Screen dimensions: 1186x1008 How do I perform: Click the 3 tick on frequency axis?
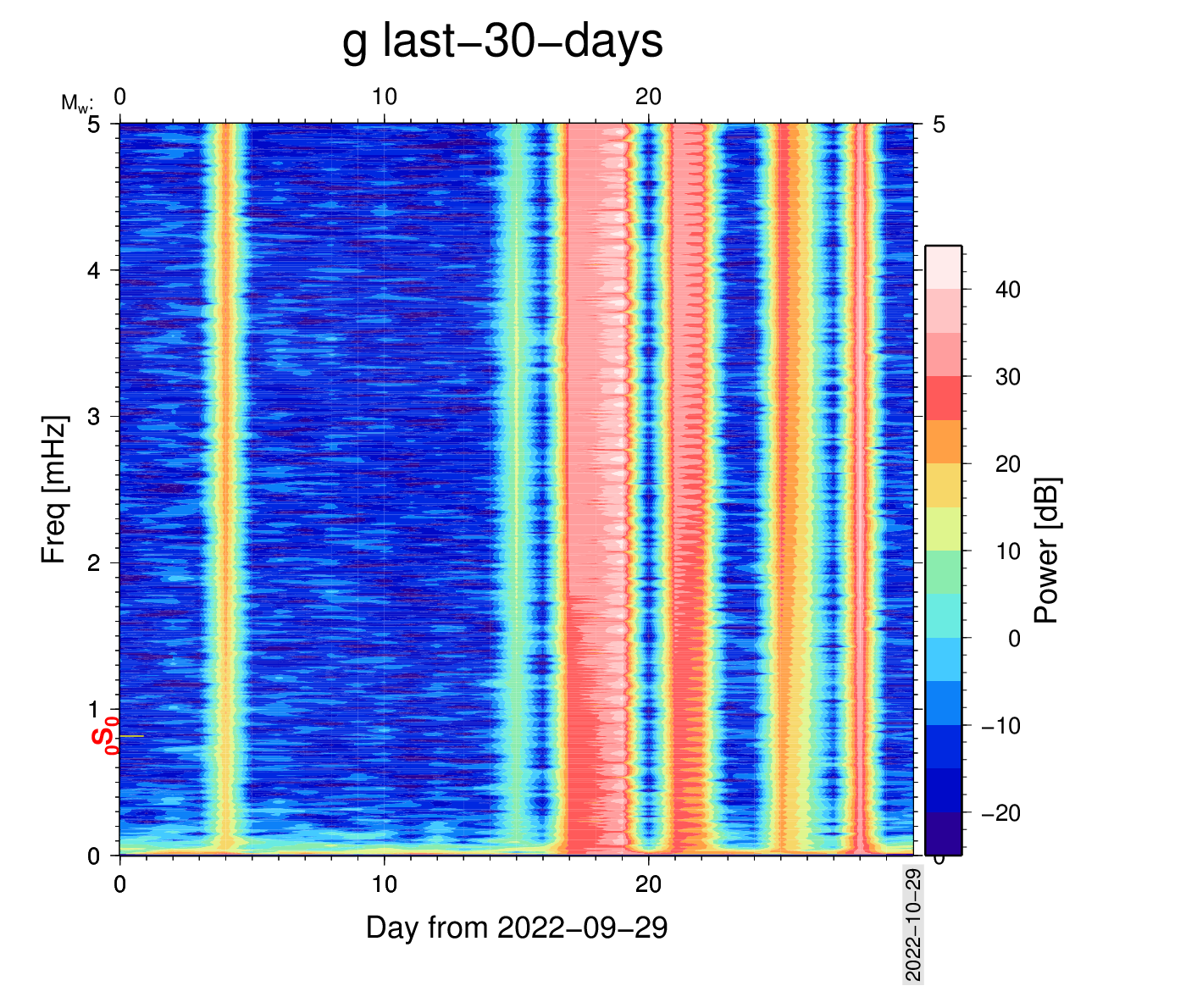94,417
